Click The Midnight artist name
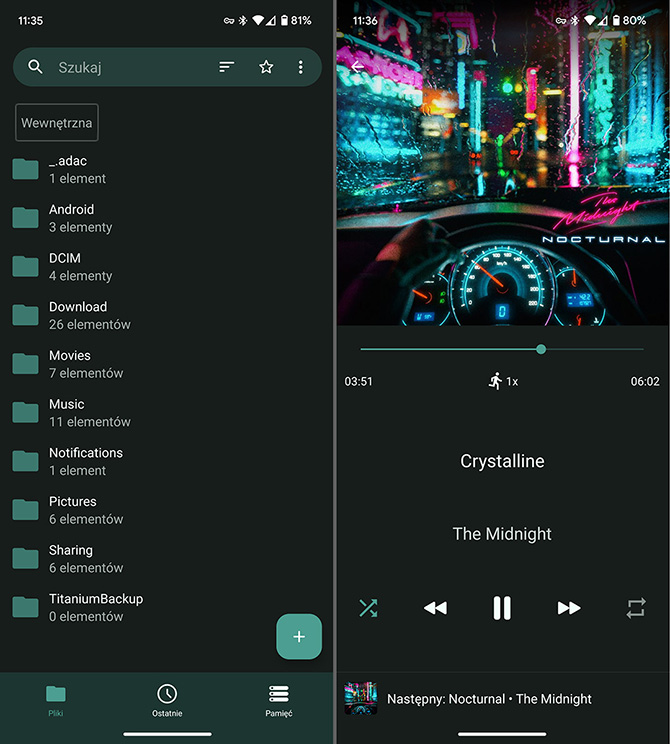Image resolution: width=670 pixels, height=744 pixels. point(502,534)
